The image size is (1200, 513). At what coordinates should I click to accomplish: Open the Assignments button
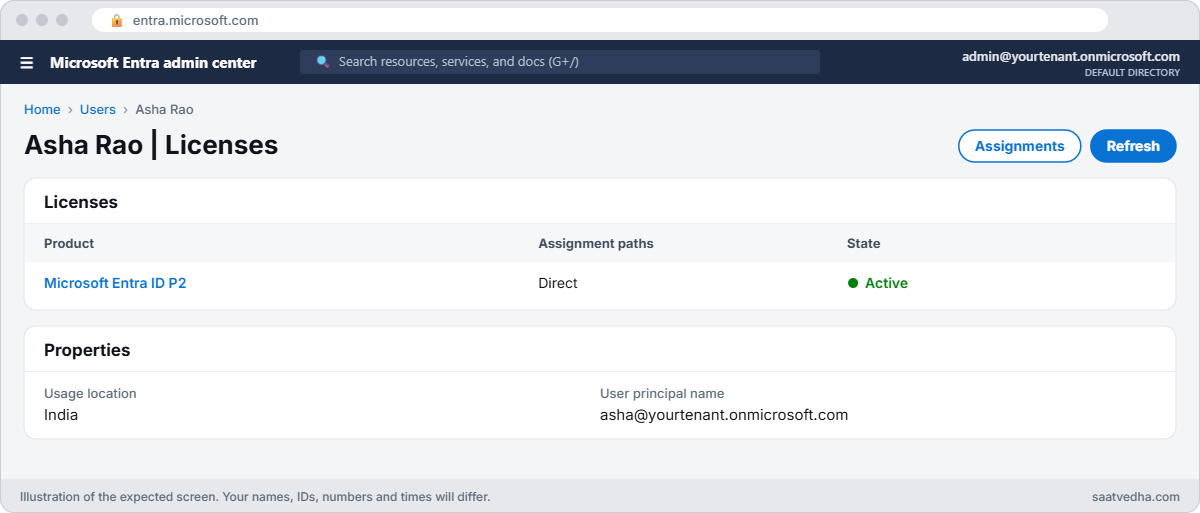pyautogui.click(x=1019, y=146)
